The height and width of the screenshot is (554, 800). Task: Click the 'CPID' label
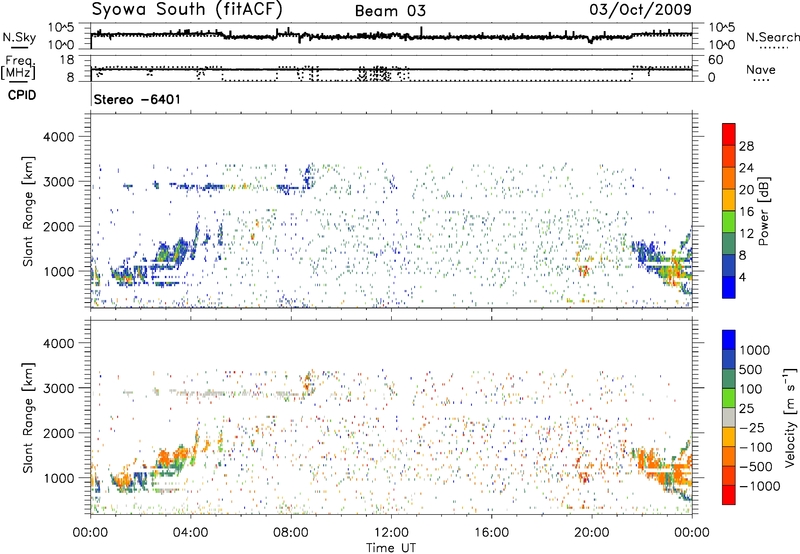point(22,95)
